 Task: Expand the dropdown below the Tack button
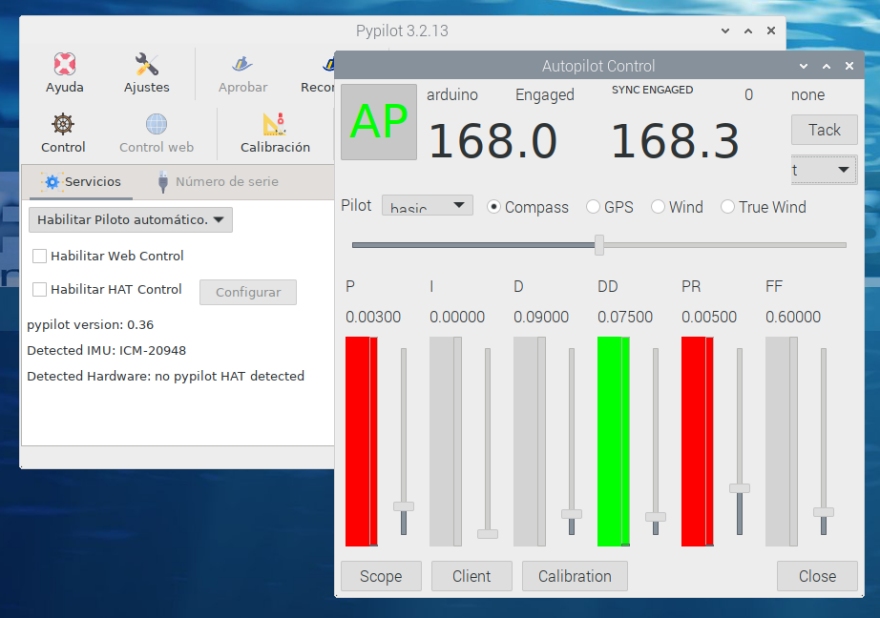click(x=824, y=169)
